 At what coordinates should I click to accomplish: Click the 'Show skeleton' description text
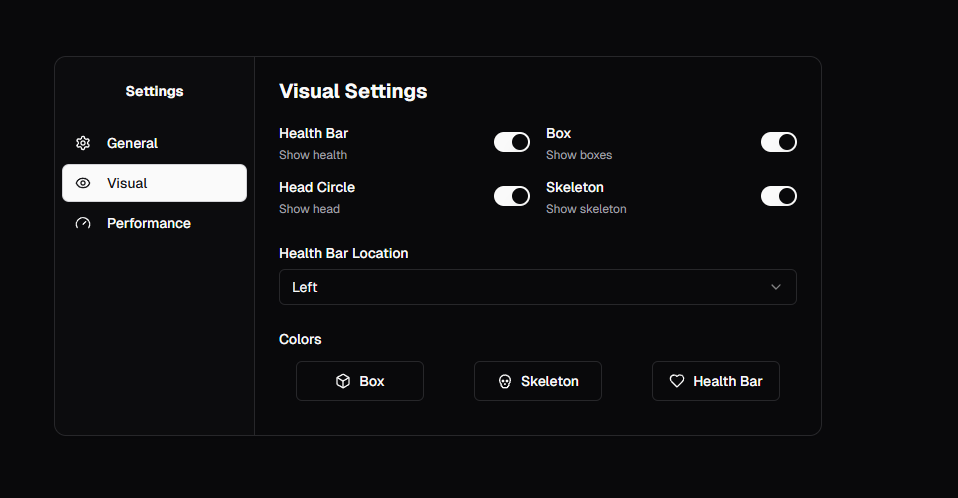[586, 209]
